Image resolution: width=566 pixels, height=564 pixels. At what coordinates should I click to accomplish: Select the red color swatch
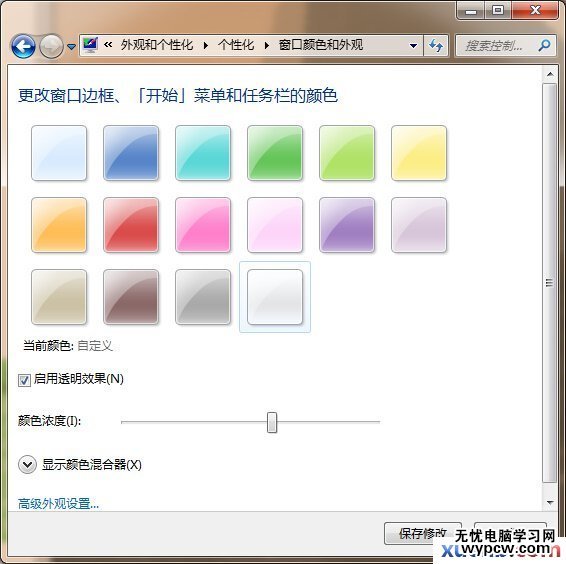[x=131, y=225]
